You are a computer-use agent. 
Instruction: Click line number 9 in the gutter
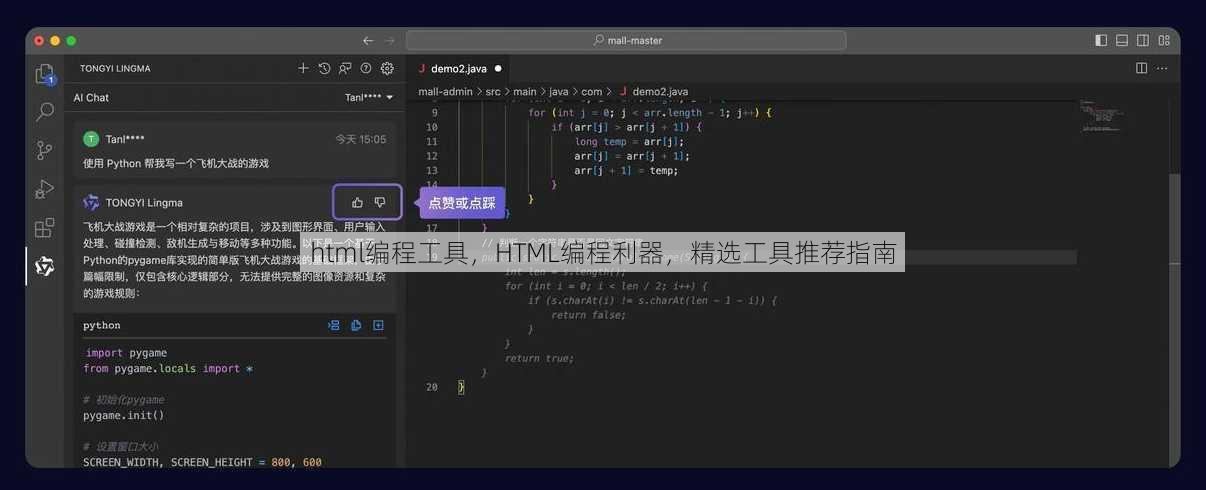(x=433, y=113)
